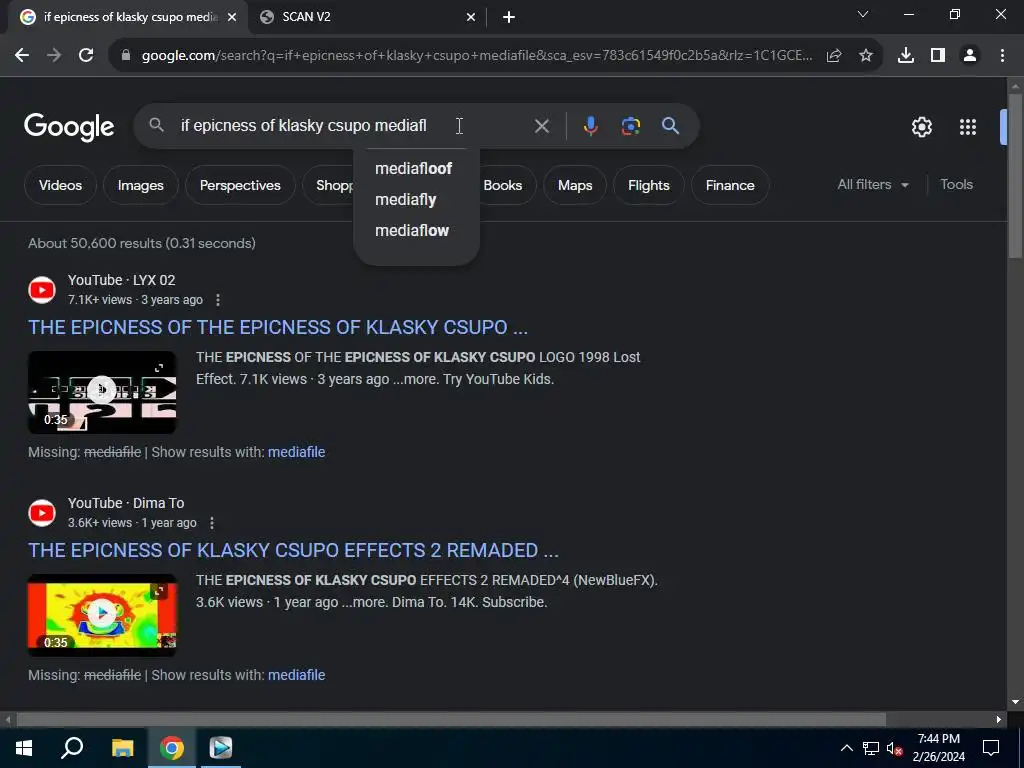Click the browser forward arrow
The image size is (1024, 768).
tap(54, 56)
